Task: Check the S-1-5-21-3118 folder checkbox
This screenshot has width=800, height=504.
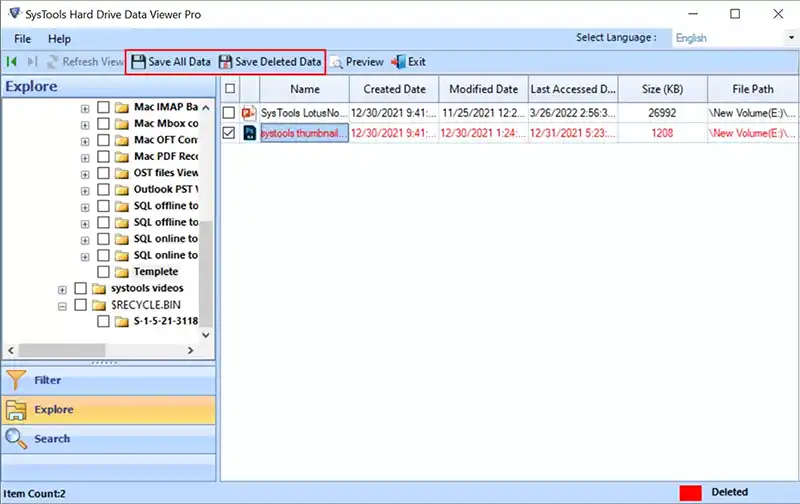Action: (104, 321)
